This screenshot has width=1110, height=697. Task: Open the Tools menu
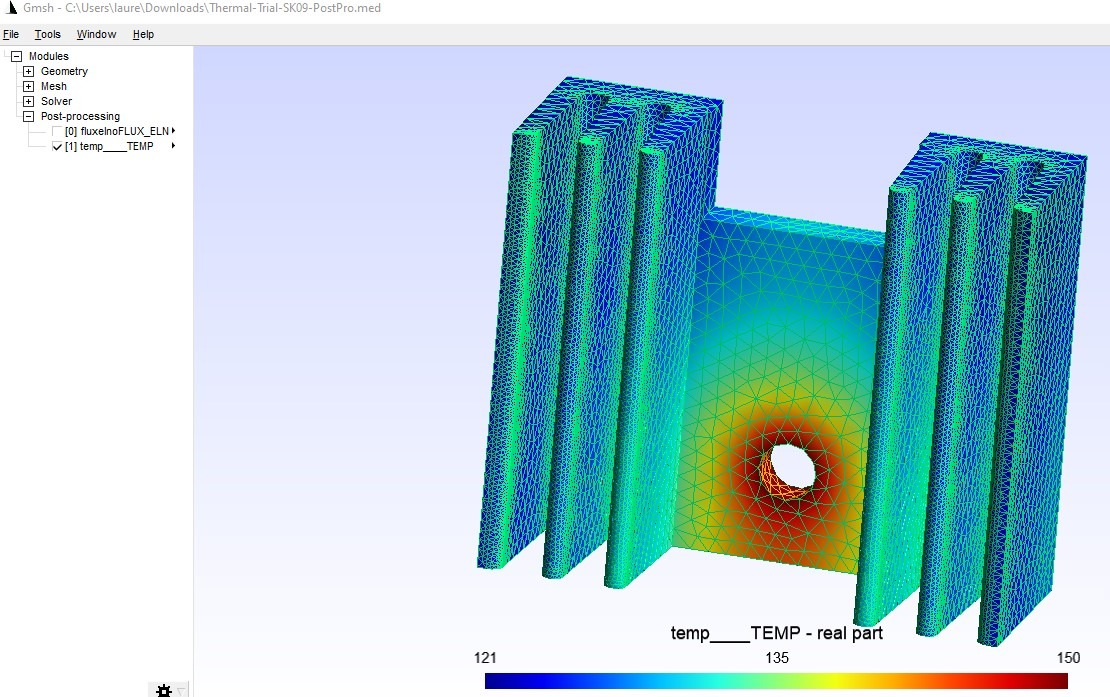(47, 34)
